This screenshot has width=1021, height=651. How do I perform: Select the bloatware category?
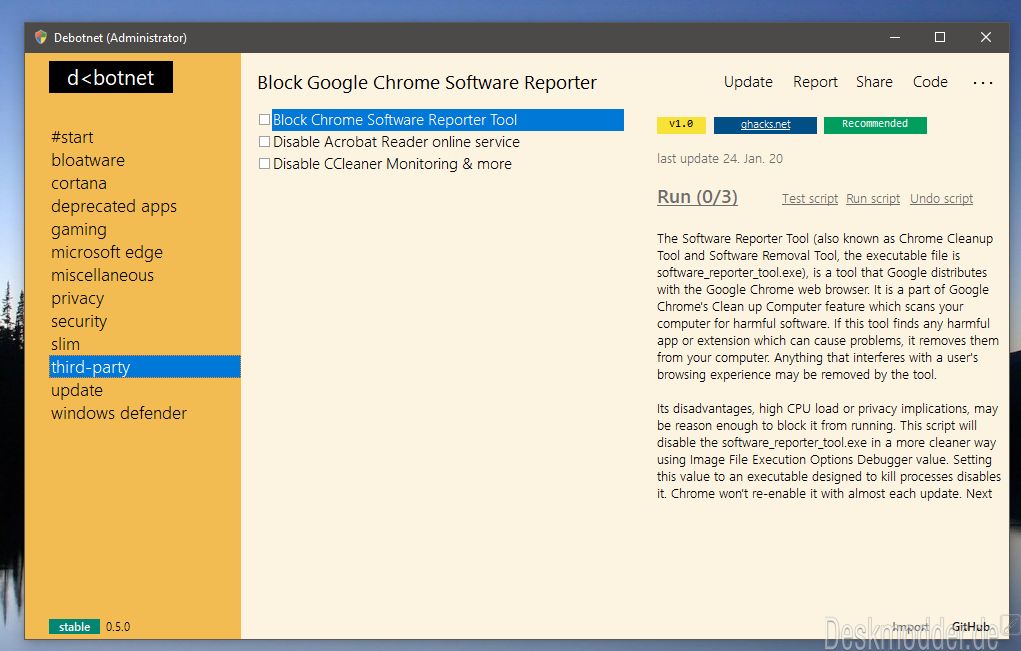(88, 160)
